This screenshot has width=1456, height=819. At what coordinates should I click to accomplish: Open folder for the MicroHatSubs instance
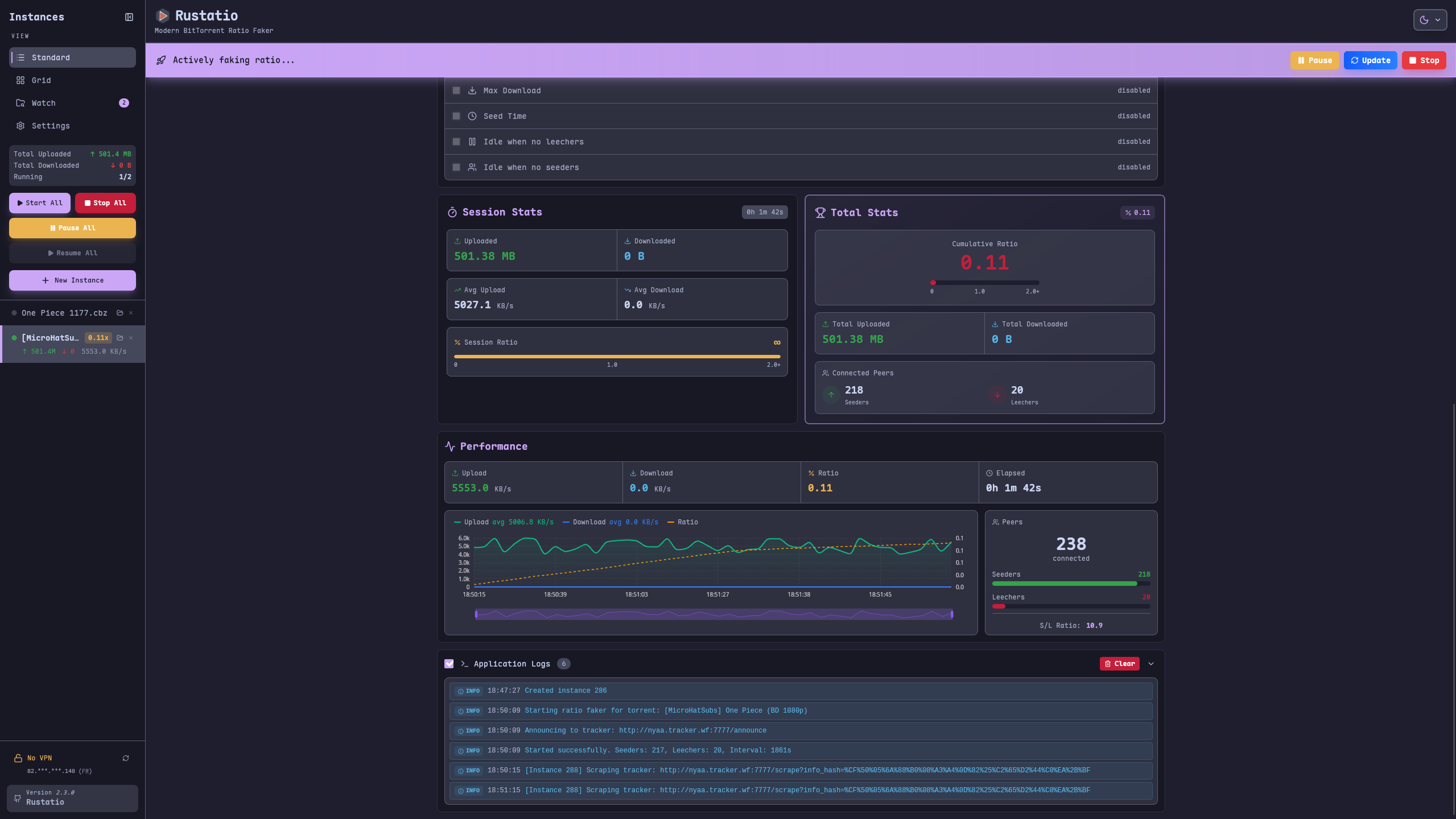[119, 337]
